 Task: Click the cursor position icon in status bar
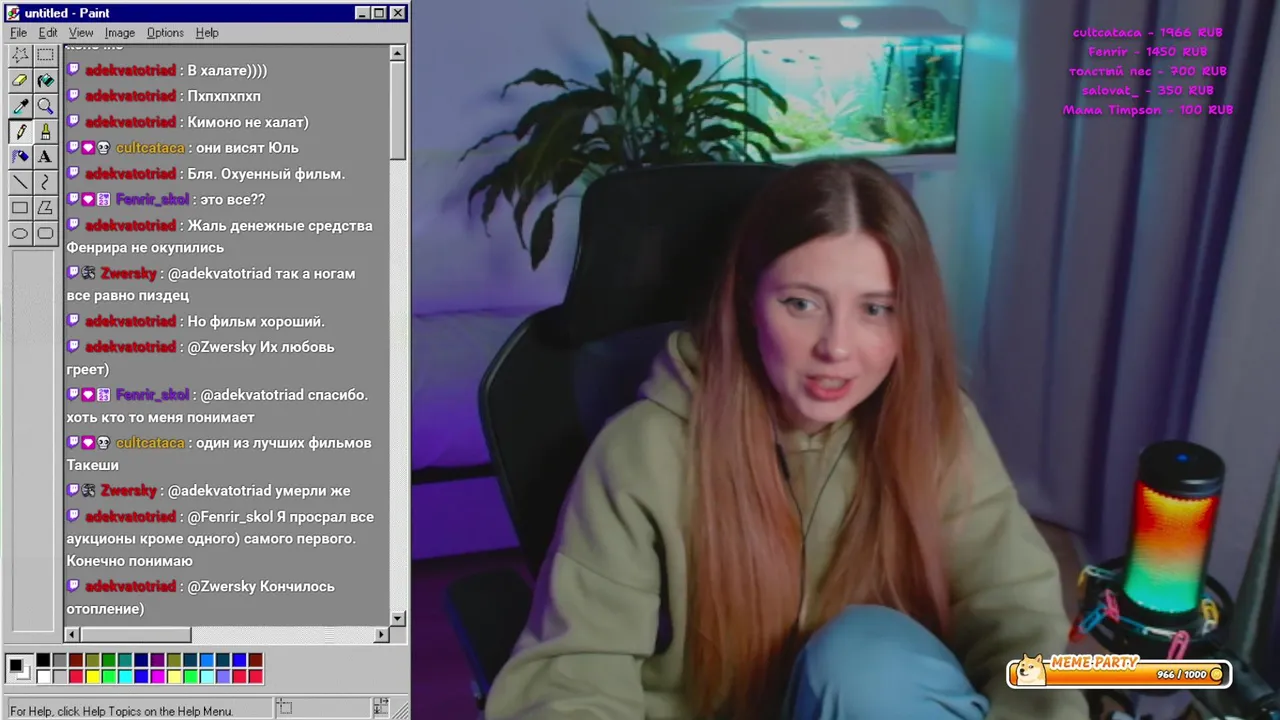click(x=284, y=708)
